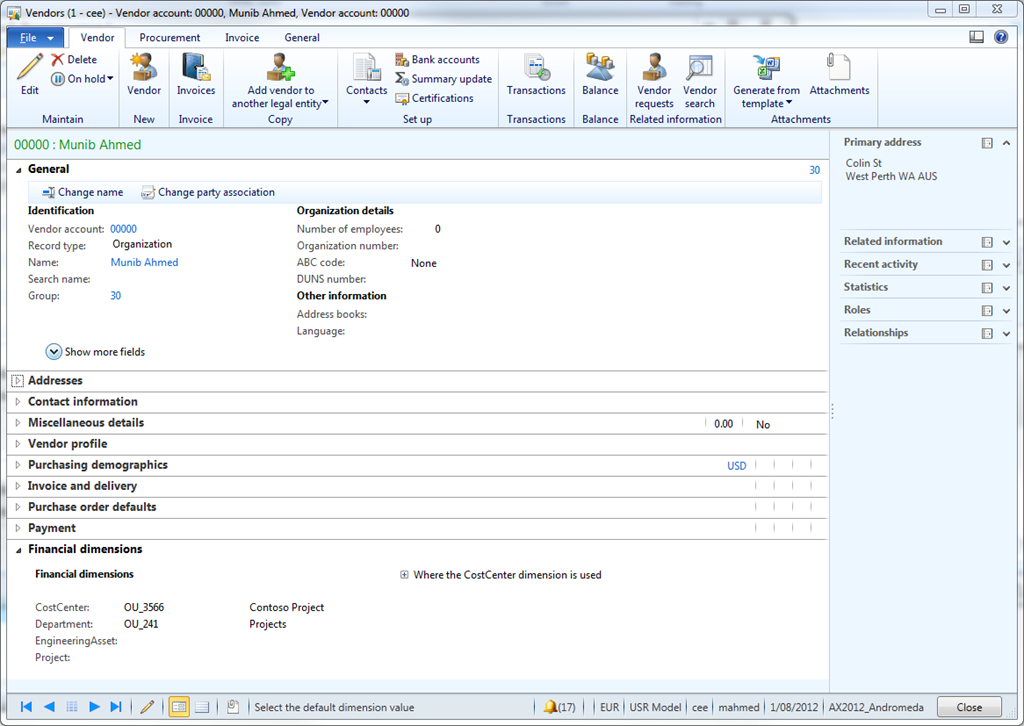This screenshot has width=1024, height=726.
Task: Switch to the Invoice tab
Action: click(x=242, y=38)
